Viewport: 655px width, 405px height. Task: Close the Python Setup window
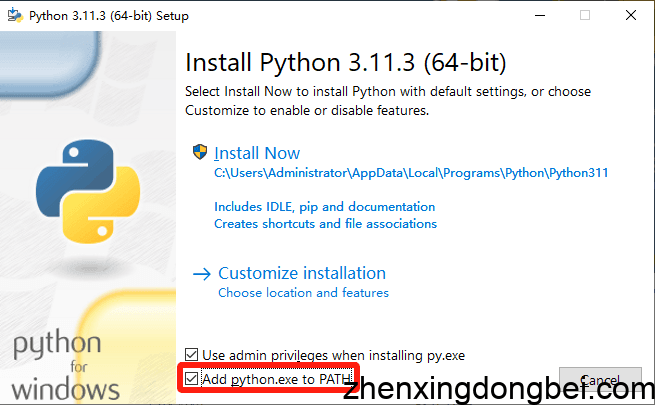click(631, 16)
